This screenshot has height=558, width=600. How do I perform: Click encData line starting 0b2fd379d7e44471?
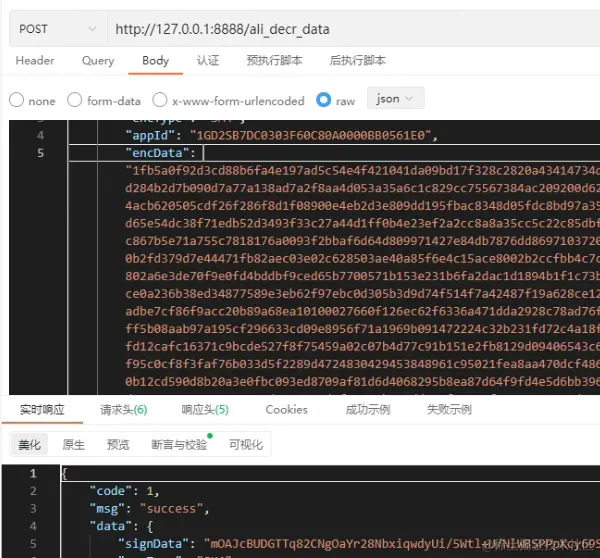tap(362, 258)
